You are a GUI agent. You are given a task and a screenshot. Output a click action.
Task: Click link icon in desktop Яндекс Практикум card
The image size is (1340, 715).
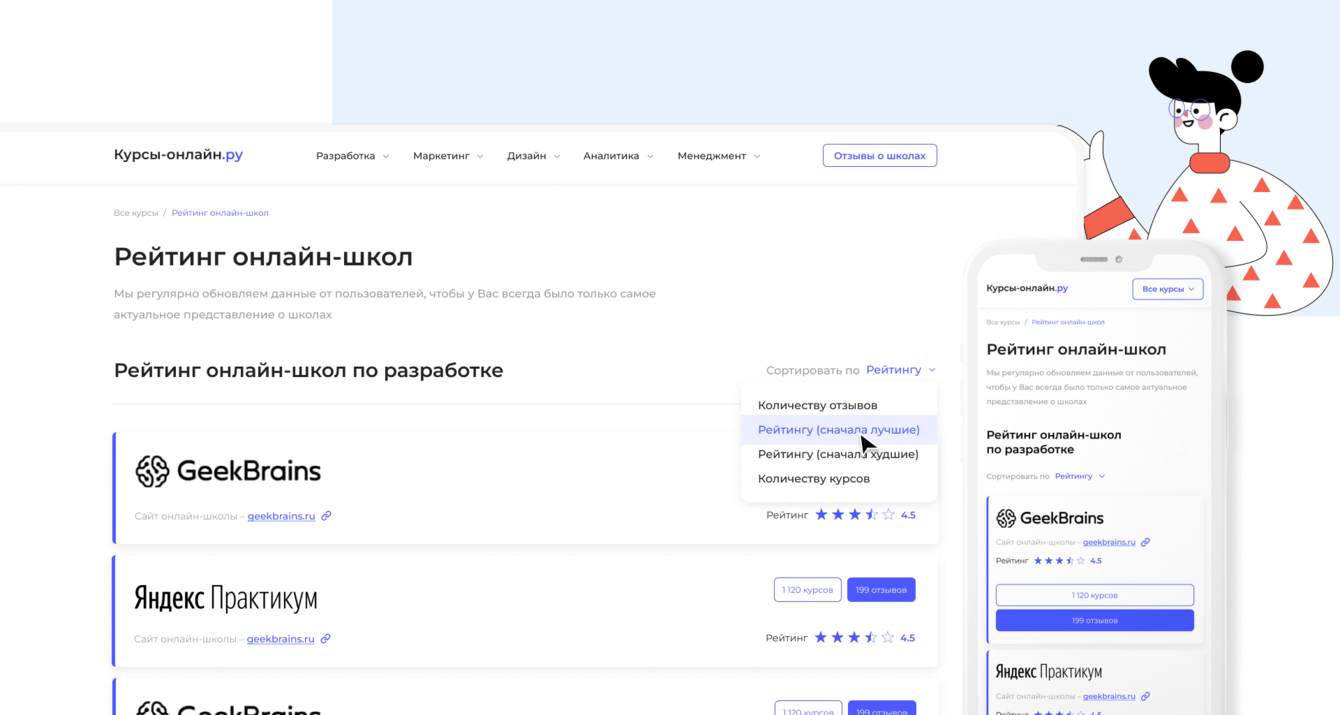(325, 639)
